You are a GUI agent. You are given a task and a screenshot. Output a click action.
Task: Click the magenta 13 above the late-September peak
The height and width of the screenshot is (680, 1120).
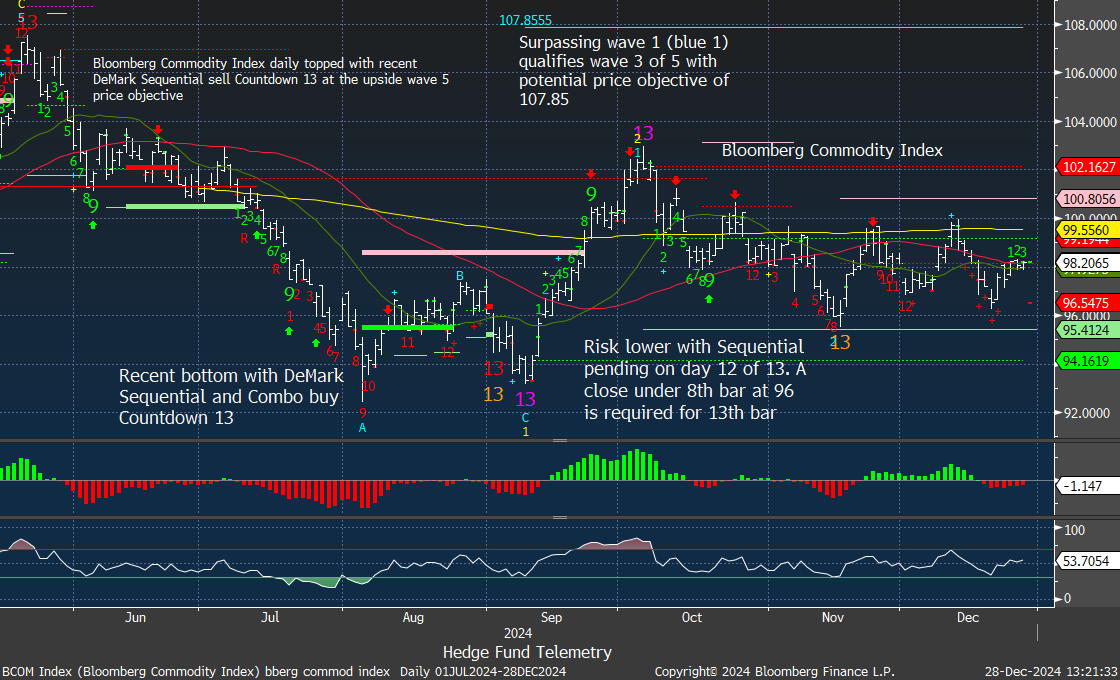coord(644,133)
